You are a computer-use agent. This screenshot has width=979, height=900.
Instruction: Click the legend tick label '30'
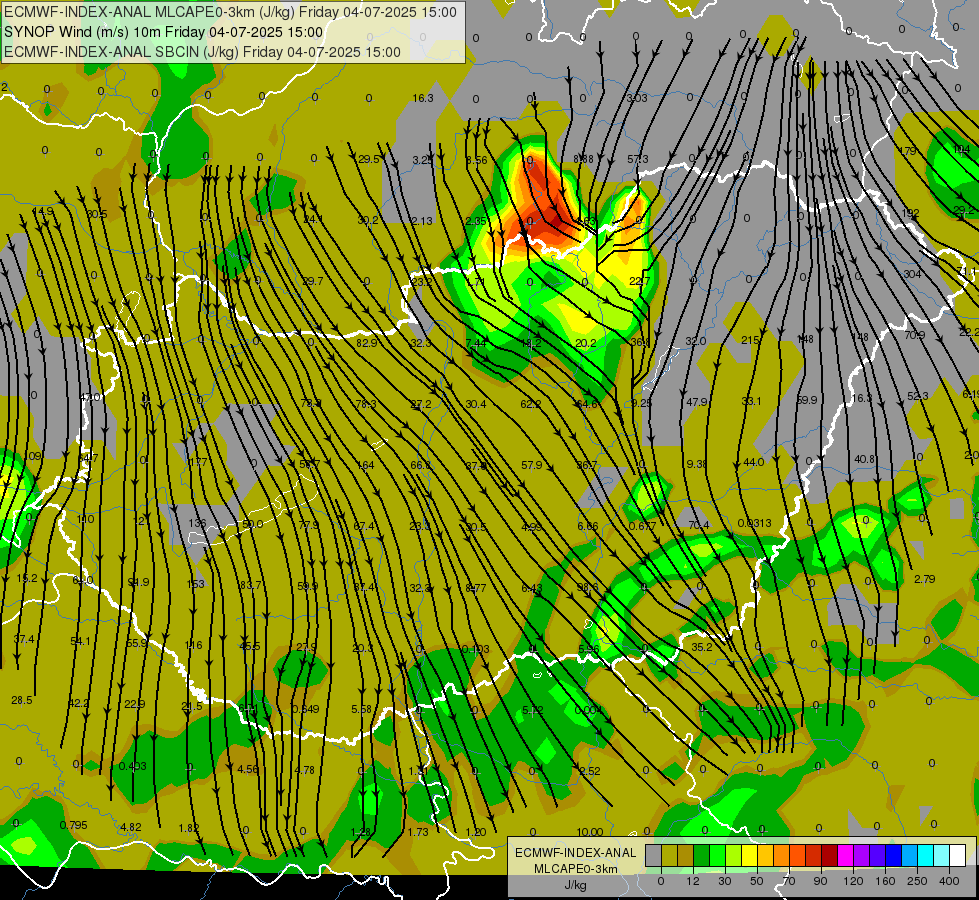[724, 881]
